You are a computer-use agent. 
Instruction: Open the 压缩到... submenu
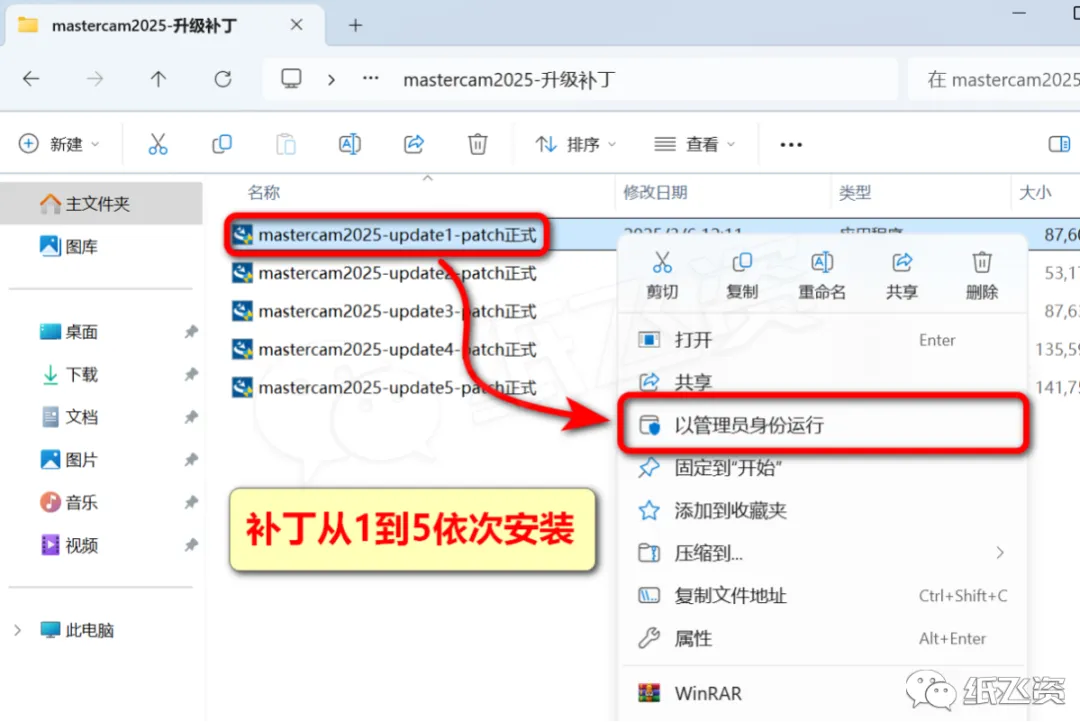[x=822, y=553]
